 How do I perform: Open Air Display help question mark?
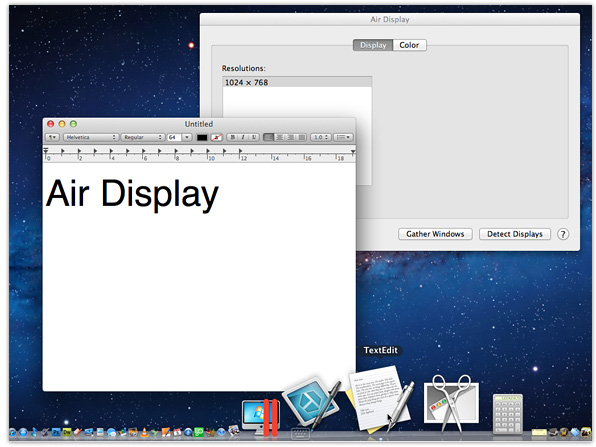point(563,234)
